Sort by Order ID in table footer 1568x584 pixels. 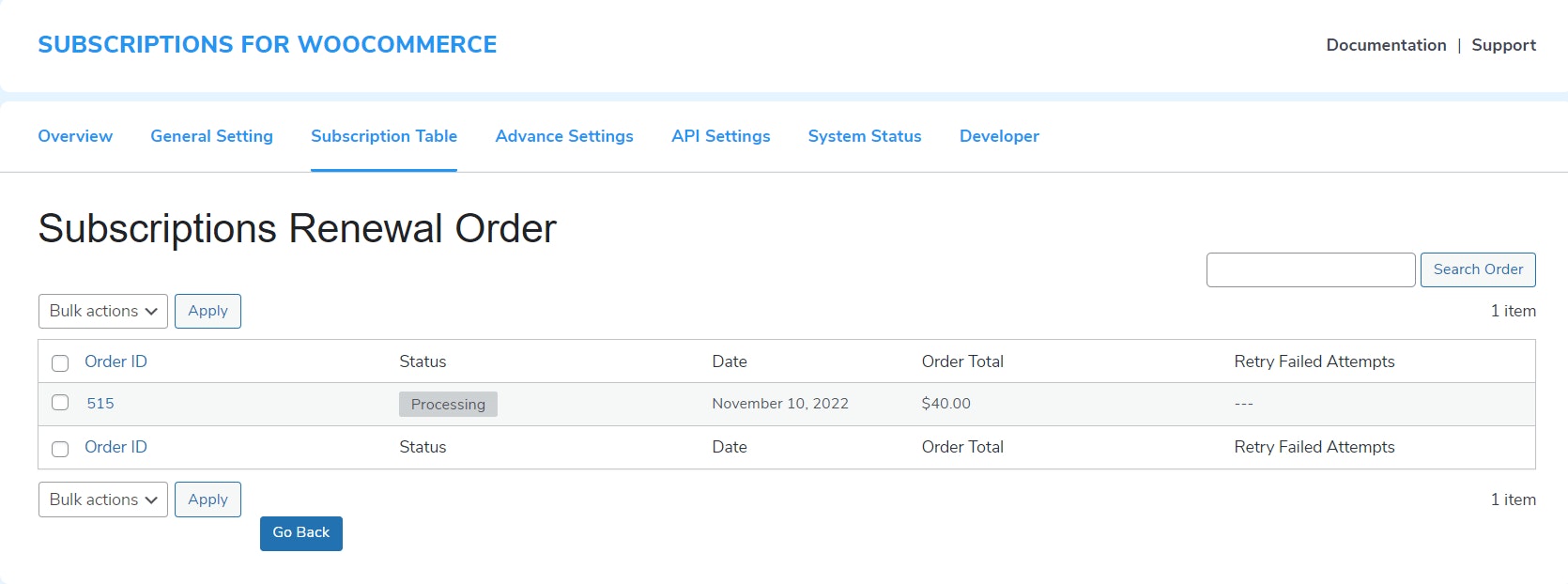pos(115,447)
